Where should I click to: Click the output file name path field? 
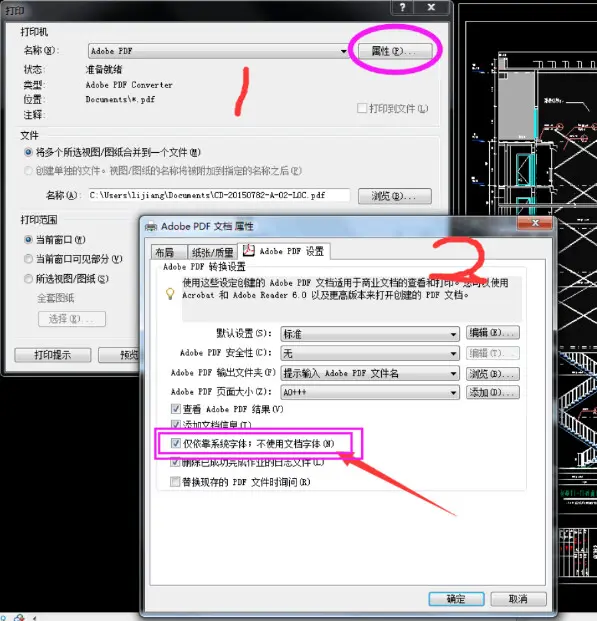point(219,195)
